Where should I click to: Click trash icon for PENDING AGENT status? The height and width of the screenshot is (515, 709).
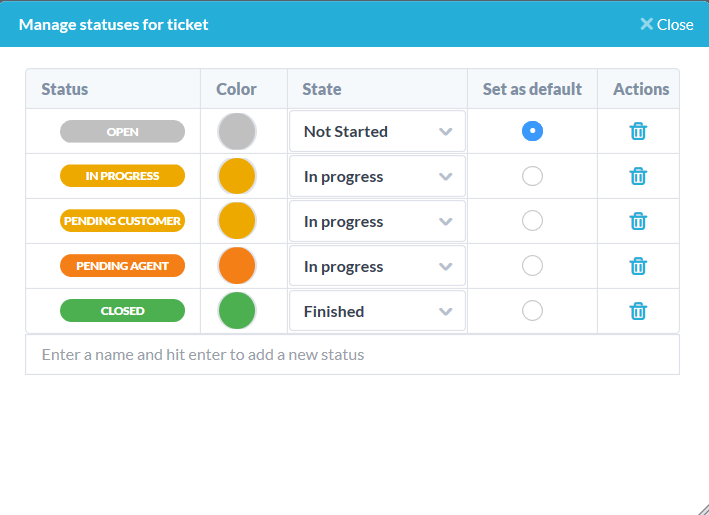pos(638,266)
